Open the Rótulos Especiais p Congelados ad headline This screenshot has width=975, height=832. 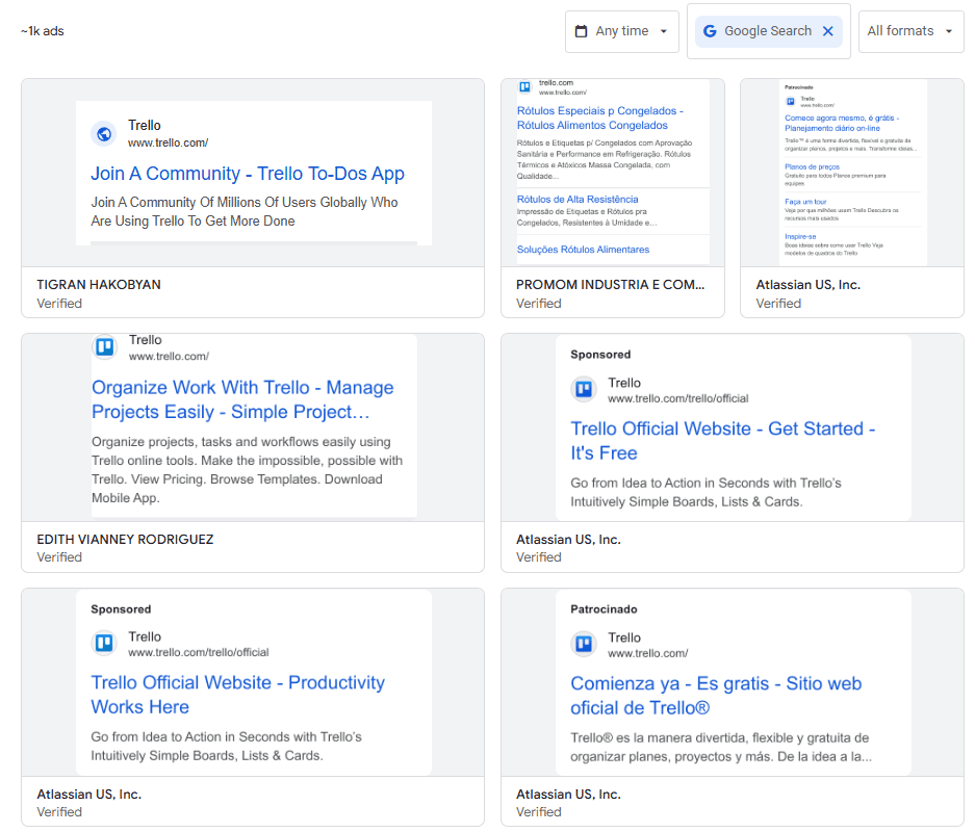599,118
